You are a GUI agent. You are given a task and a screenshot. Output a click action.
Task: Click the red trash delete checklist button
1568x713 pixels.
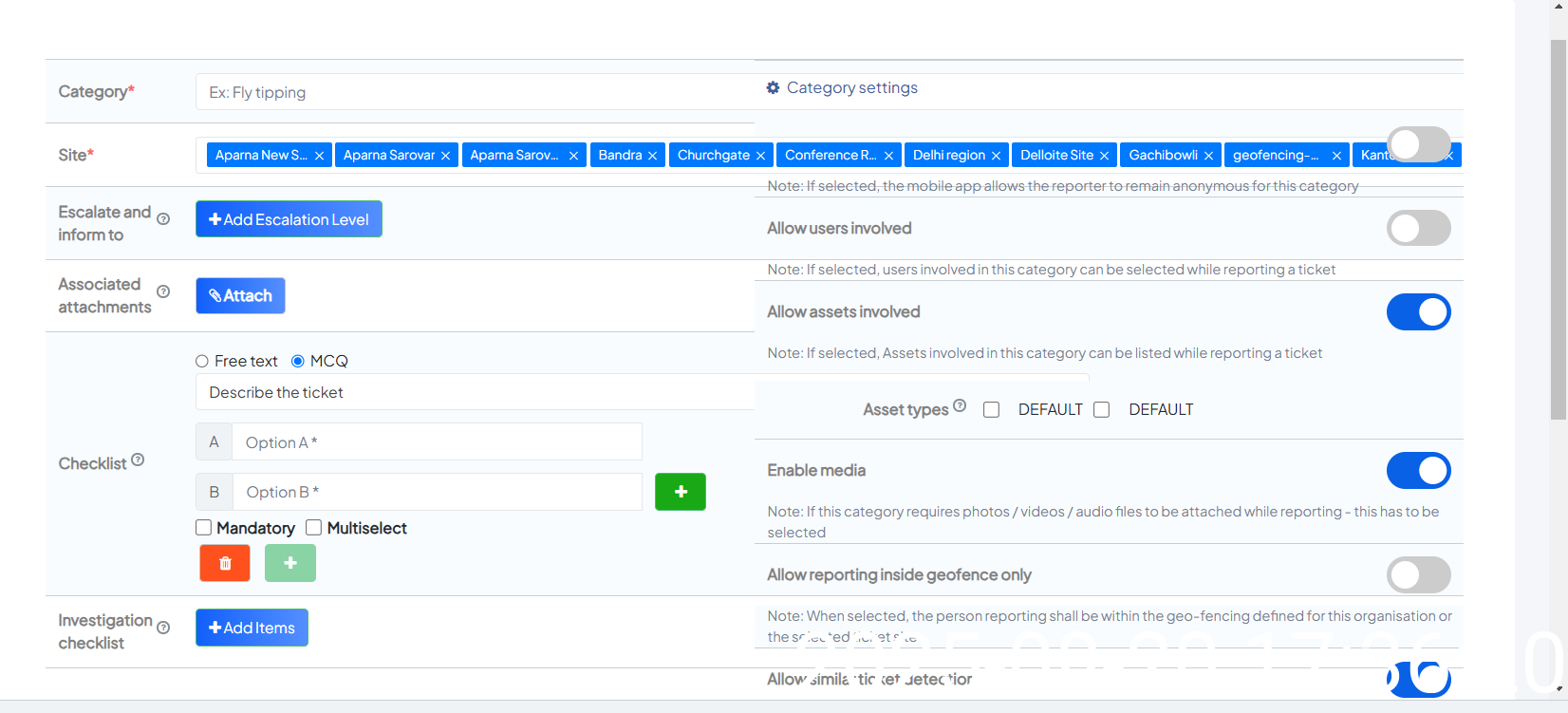225,563
